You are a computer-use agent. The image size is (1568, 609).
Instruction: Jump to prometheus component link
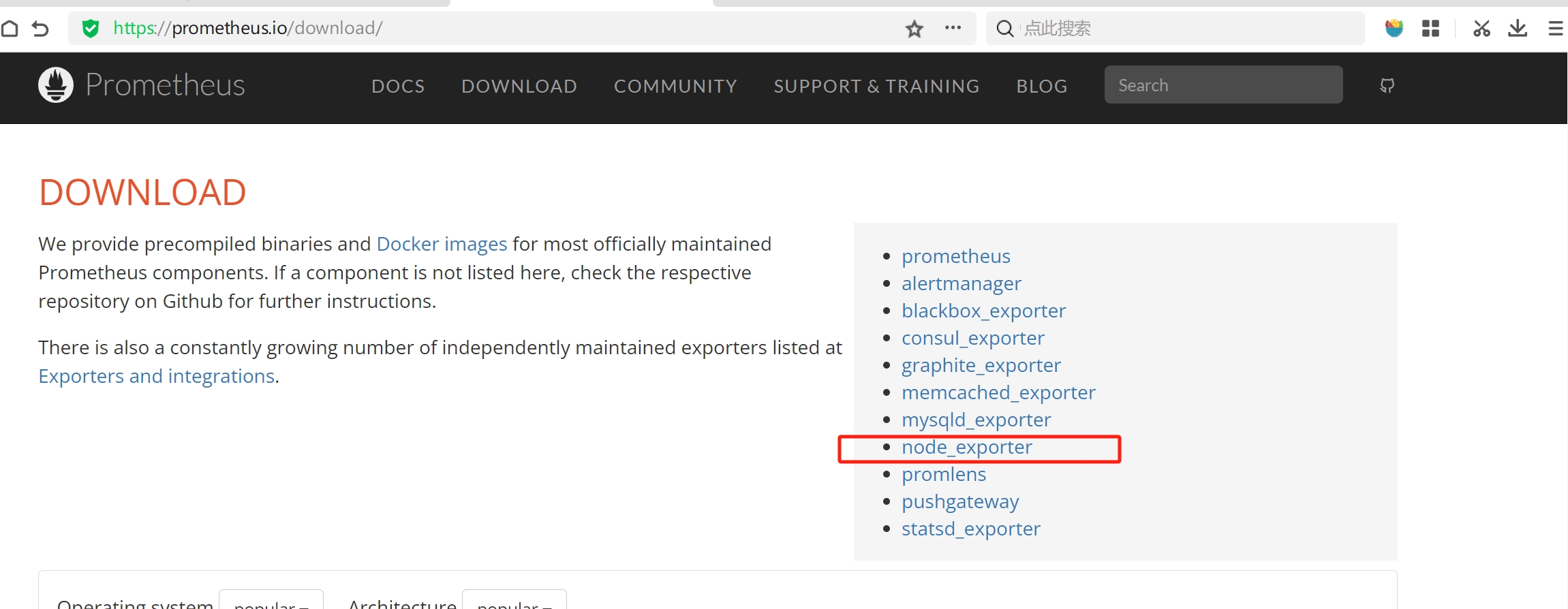click(x=956, y=256)
